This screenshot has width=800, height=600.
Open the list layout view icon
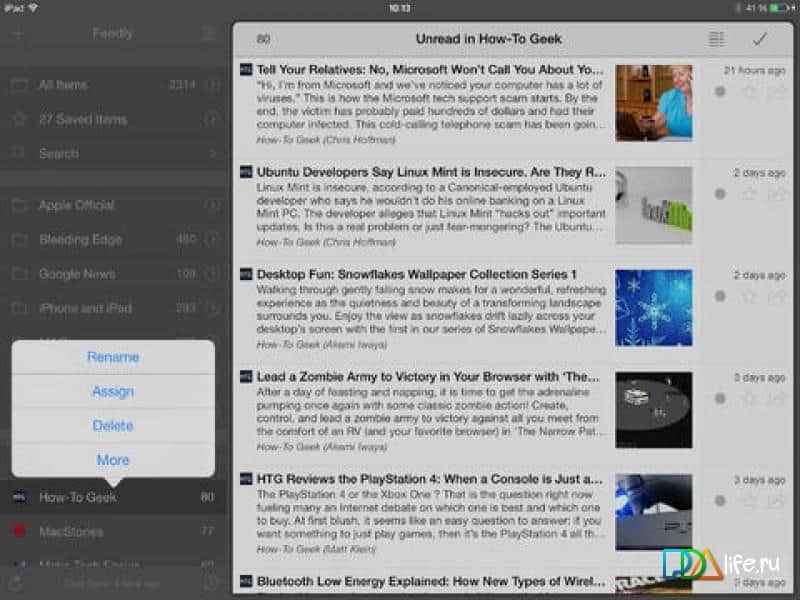[x=716, y=40]
